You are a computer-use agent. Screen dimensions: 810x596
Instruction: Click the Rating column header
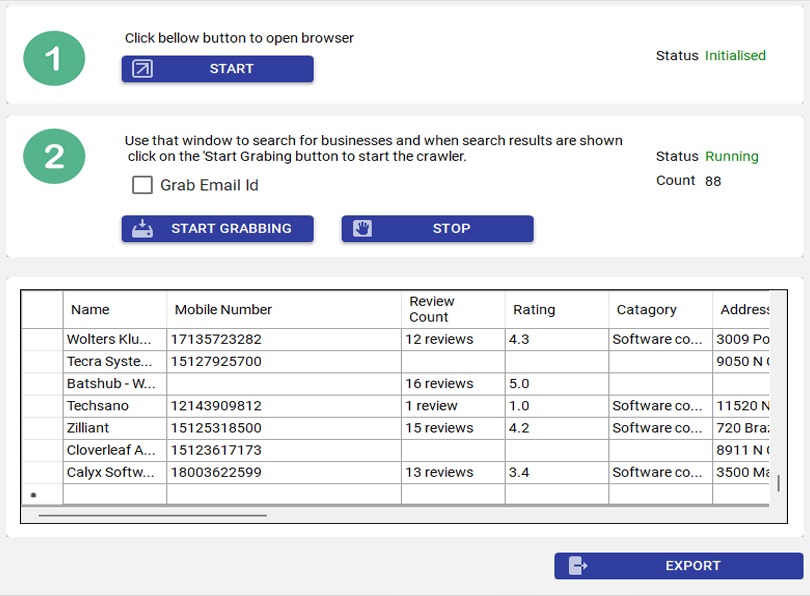tap(557, 309)
